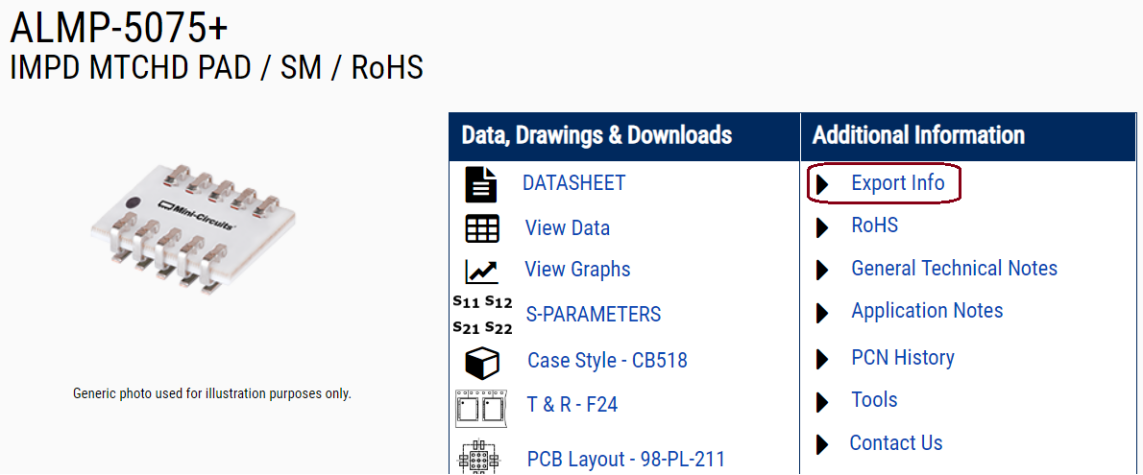The width and height of the screenshot is (1143, 475).
Task: Expand the Contact Us arrow
Action: (823, 444)
